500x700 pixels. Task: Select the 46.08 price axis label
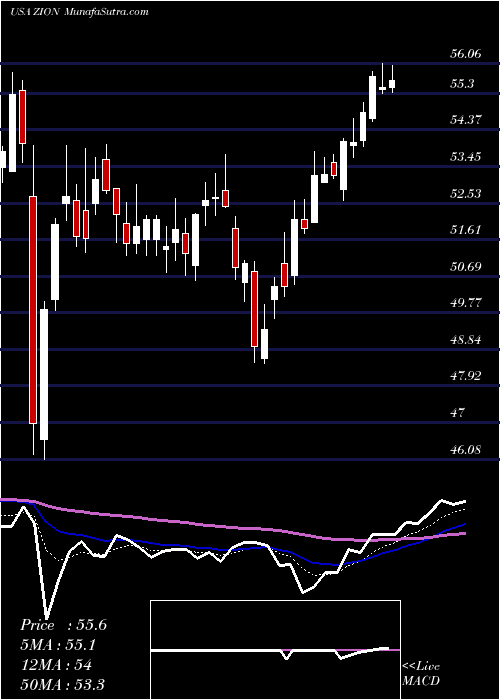465,450
